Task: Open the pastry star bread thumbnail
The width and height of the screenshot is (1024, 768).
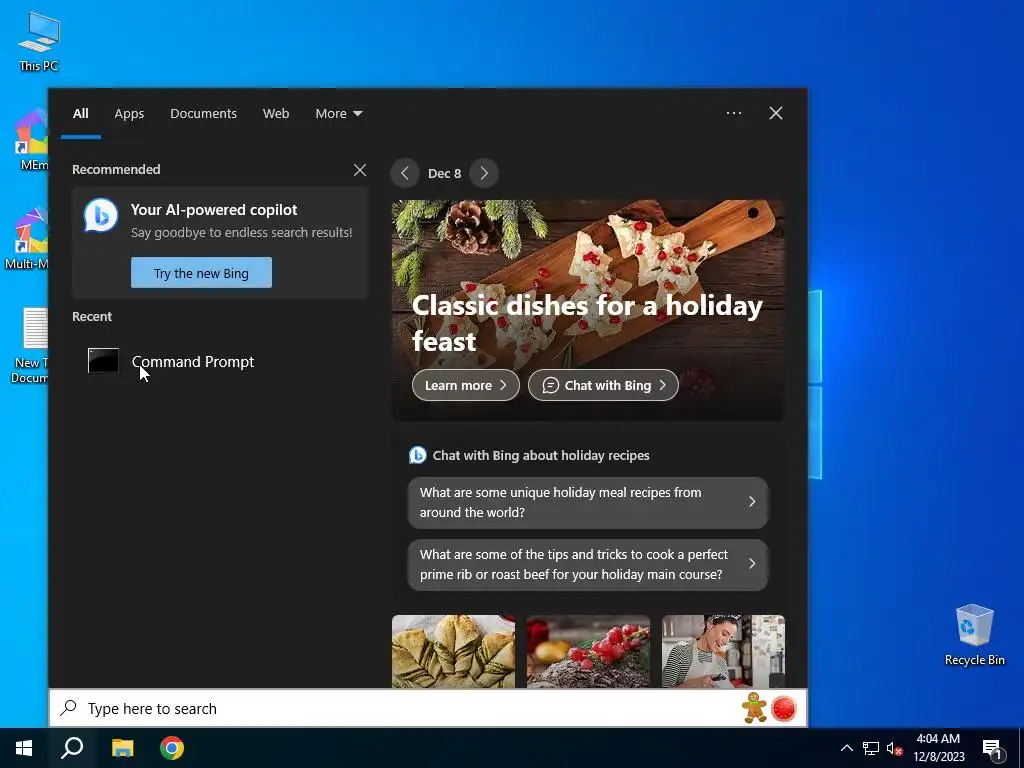Action: coord(453,651)
